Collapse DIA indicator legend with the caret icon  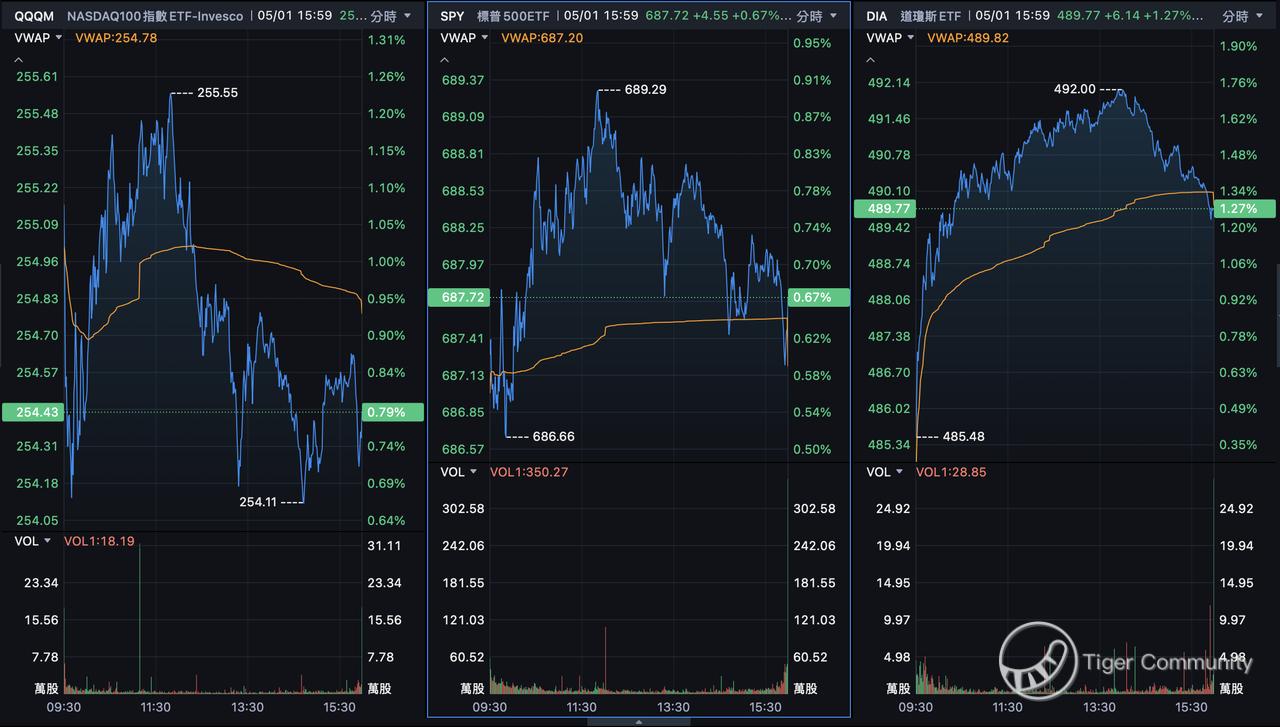tap(871, 59)
